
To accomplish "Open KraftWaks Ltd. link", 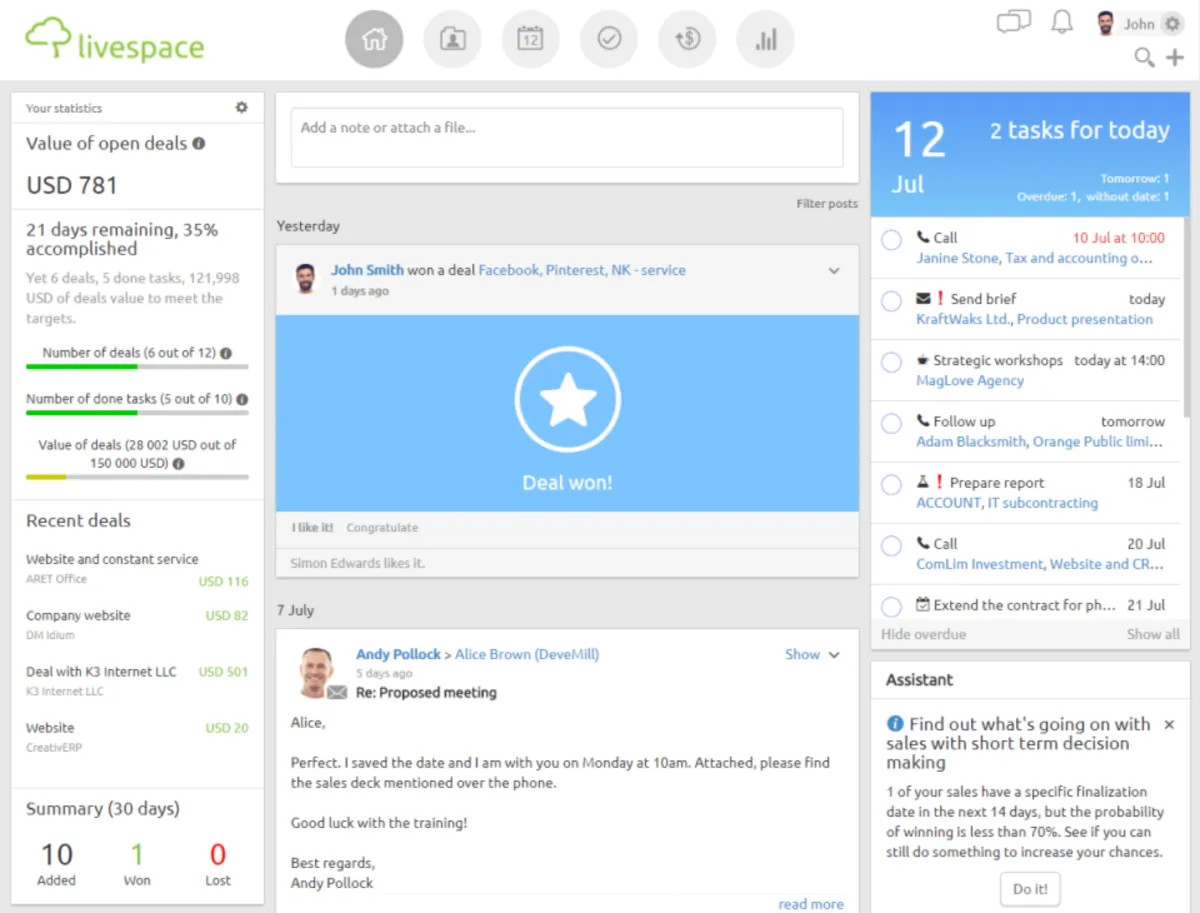I will [x=964, y=319].
